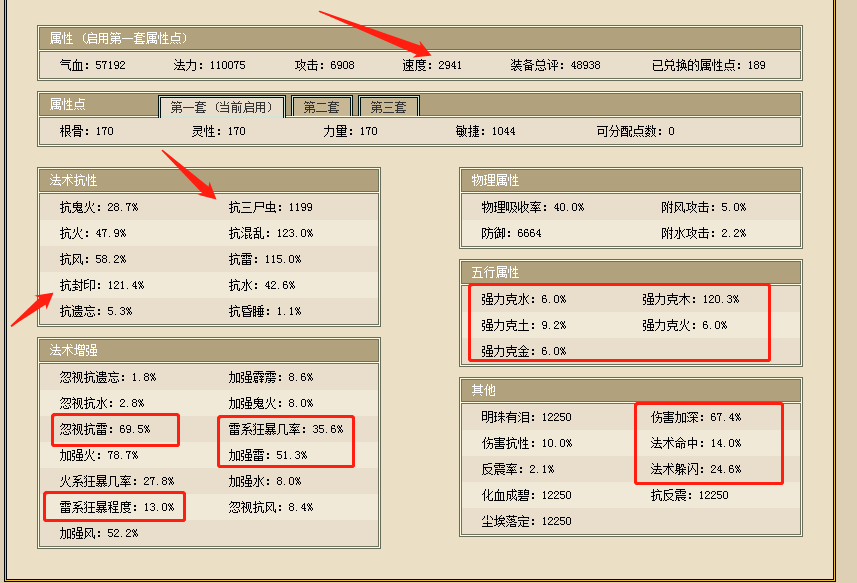Image resolution: width=857 pixels, height=583 pixels.
Task: Click the 速度 2941 stat value
Action: pyautogui.click(x=432, y=65)
